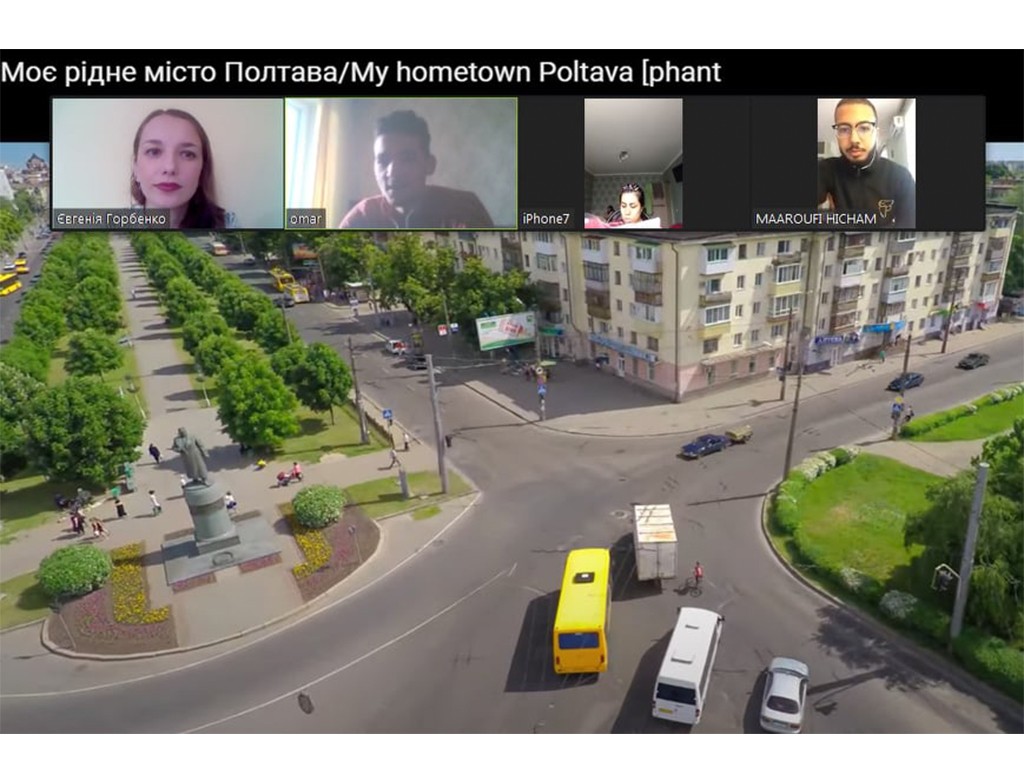Click the blue car in the intersection

click(705, 446)
